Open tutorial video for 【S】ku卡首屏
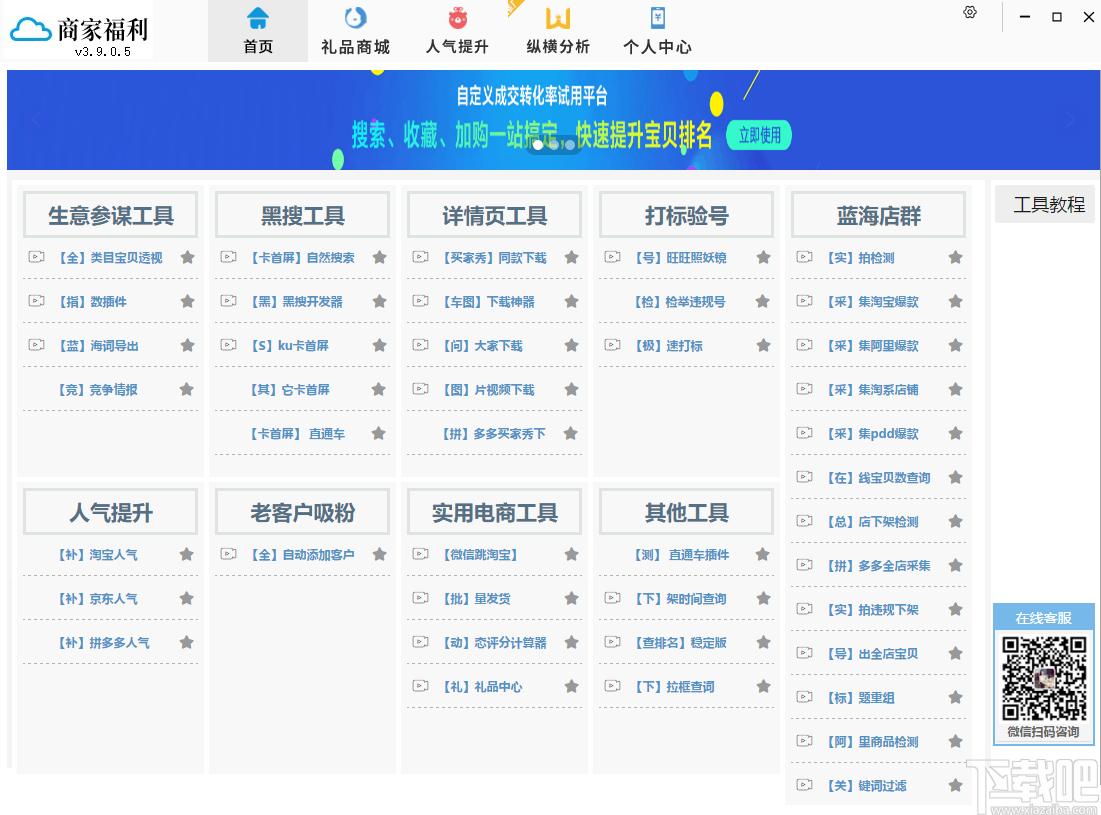 228,345
